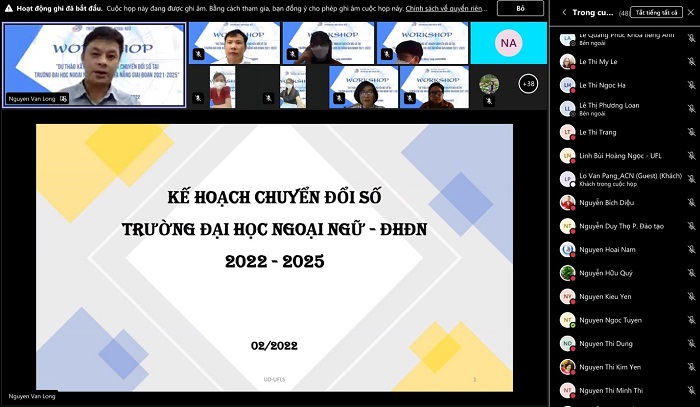700x407 pixels.
Task: Click muted mic icon beside Nguyen Hoai Nam
Action: point(691,249)
